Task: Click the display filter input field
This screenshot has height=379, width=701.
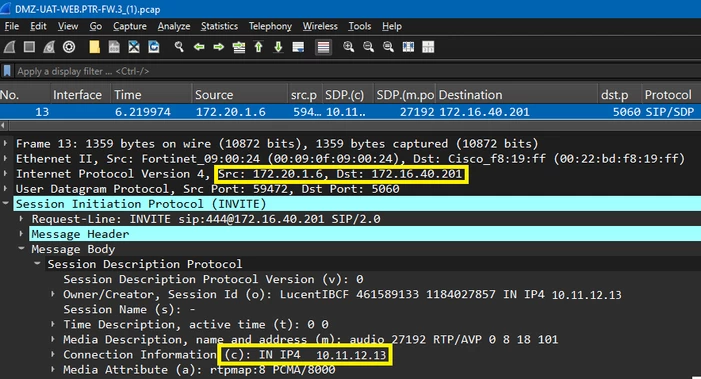Action: [358, 71]
